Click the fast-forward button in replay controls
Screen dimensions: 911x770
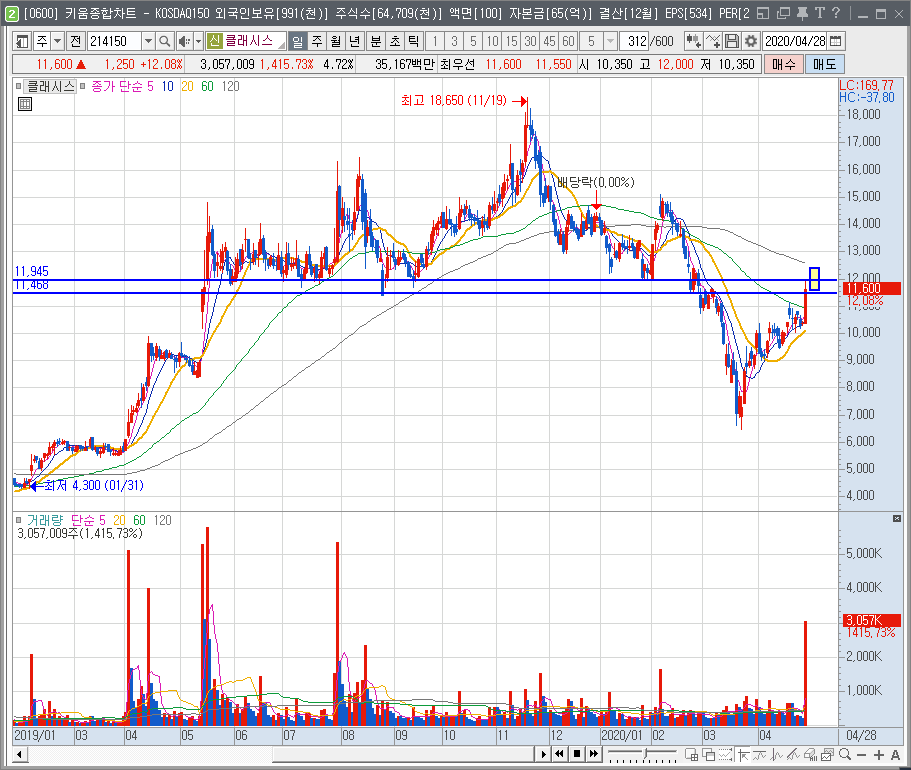[594, 754]
